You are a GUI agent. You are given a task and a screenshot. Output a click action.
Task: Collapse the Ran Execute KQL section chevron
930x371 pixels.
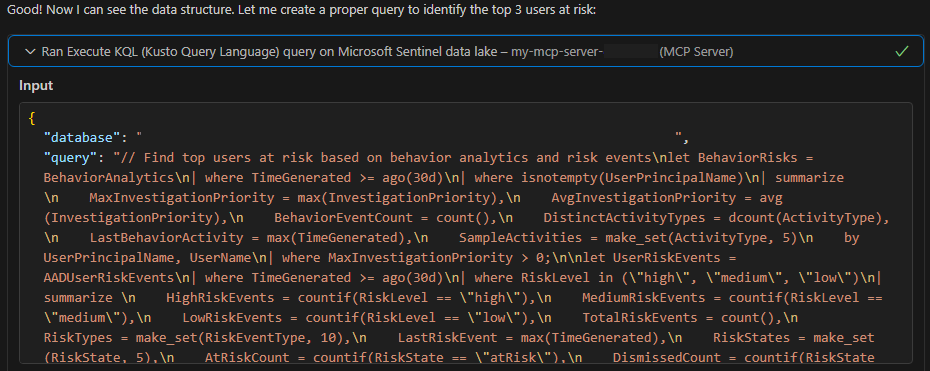[30, 52]
